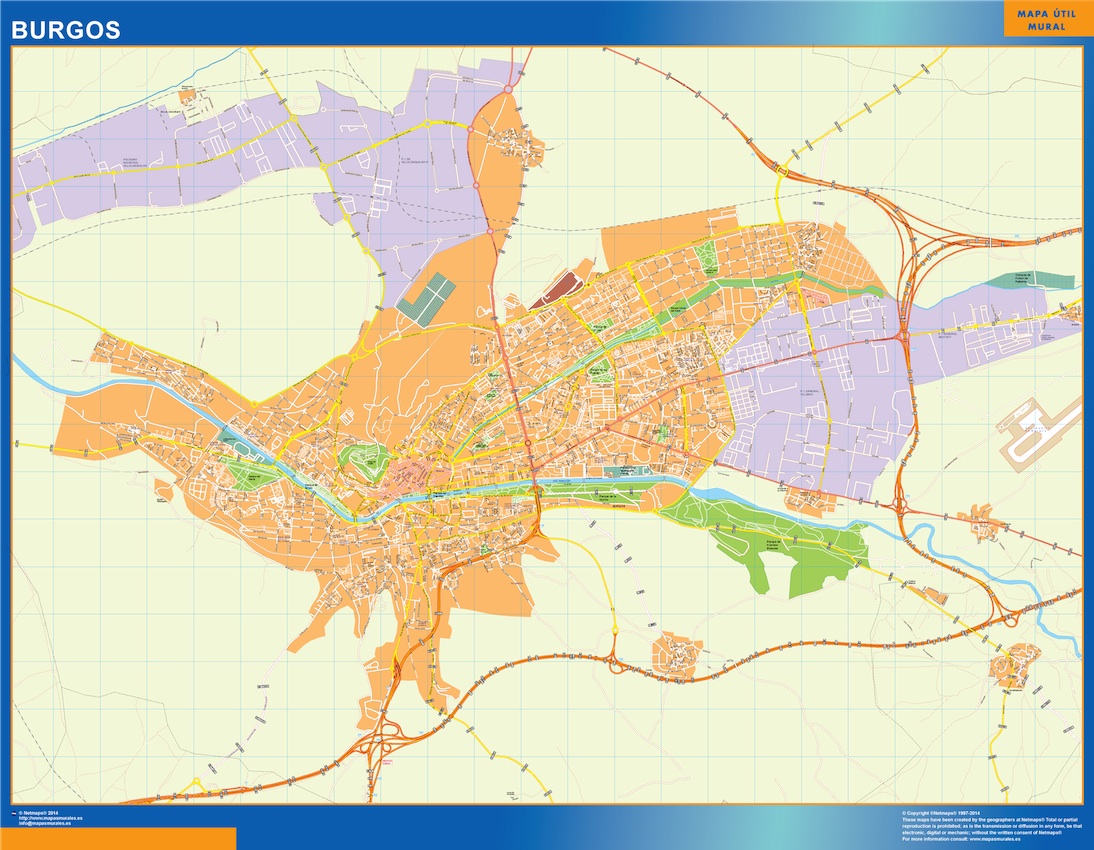The width and height of the screenshot is (1094, 850).
Task: Open the www.mapasmurales.es link at bottom left
Action: pyautogui.click(x=52, y=818)
